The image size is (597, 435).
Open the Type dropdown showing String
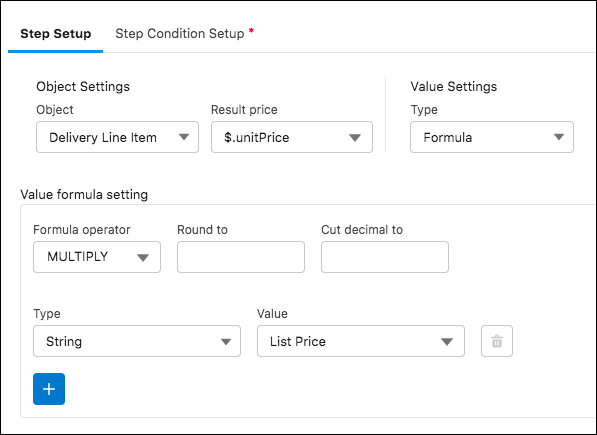[137, 341]
